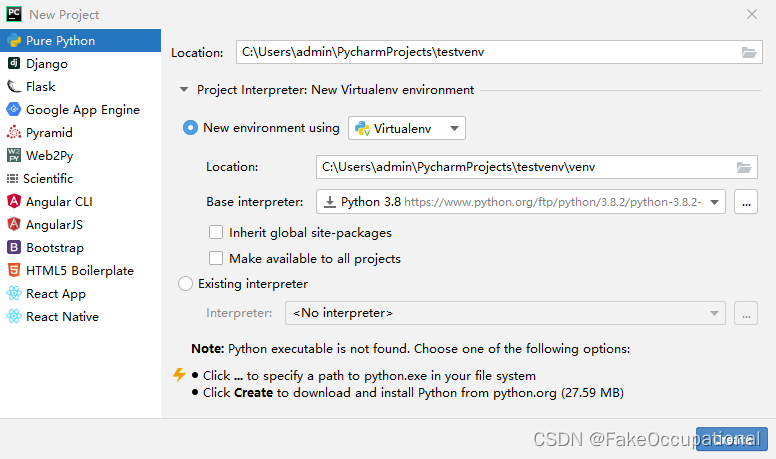Viewport: 776px width, 459px height.
Task: Click the React Native atom icon
Action: (14, 316)
